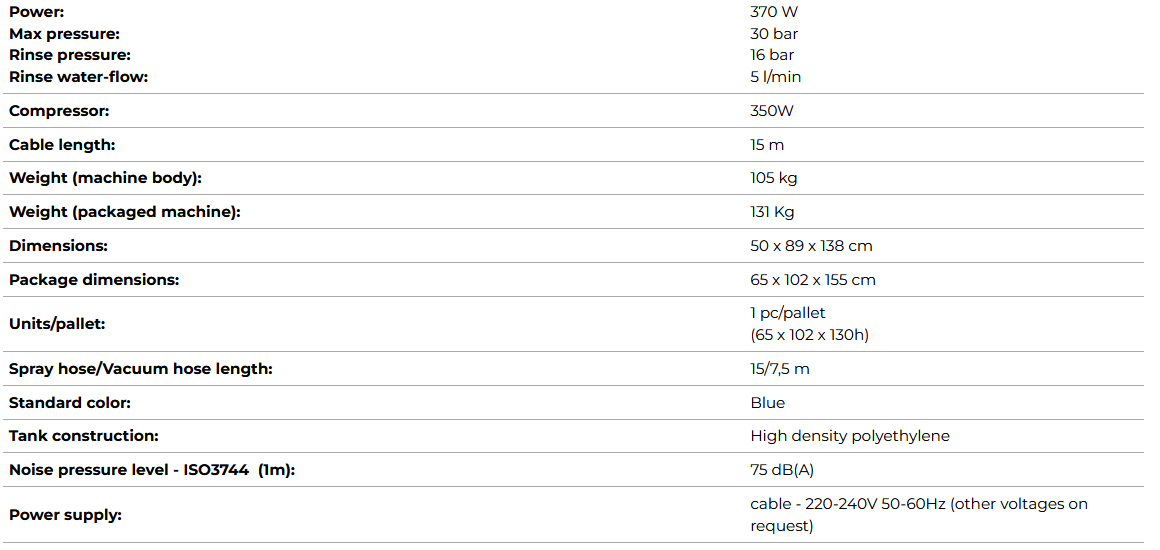
Task: Click the "Weight (machine body):" label
Action: click(105, 179)
